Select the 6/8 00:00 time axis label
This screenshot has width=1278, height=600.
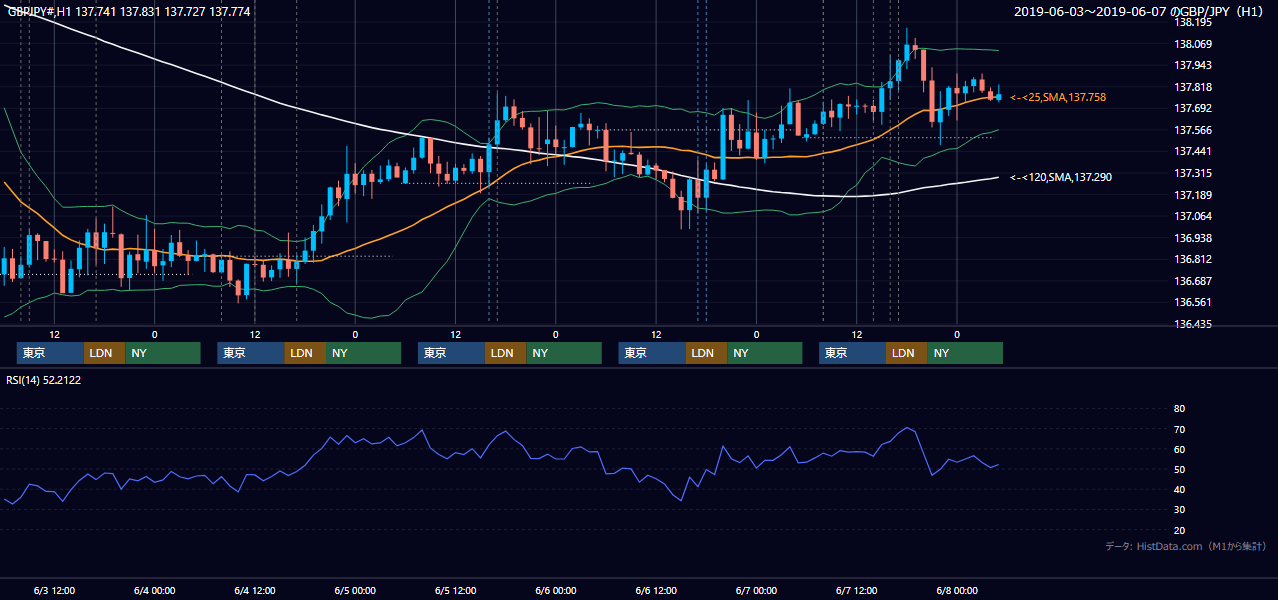[956, 590]
